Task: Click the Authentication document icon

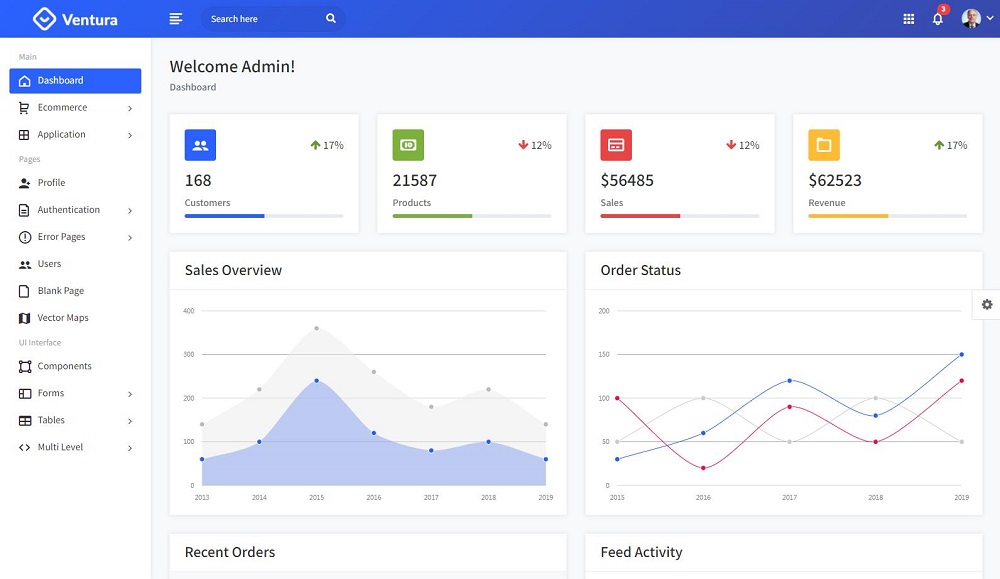Action: click(x=24, y=210)
